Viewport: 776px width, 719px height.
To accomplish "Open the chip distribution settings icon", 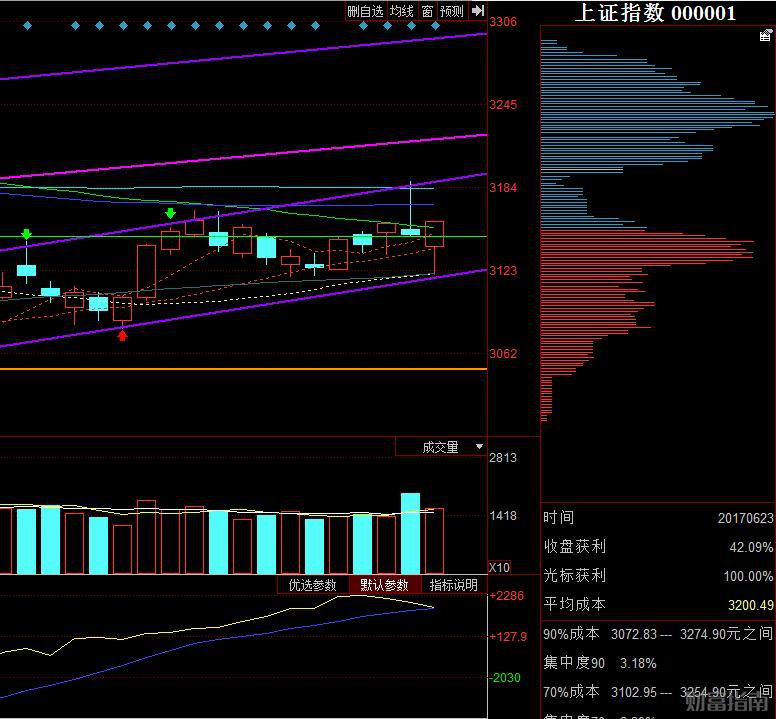I will pos(765,36).
